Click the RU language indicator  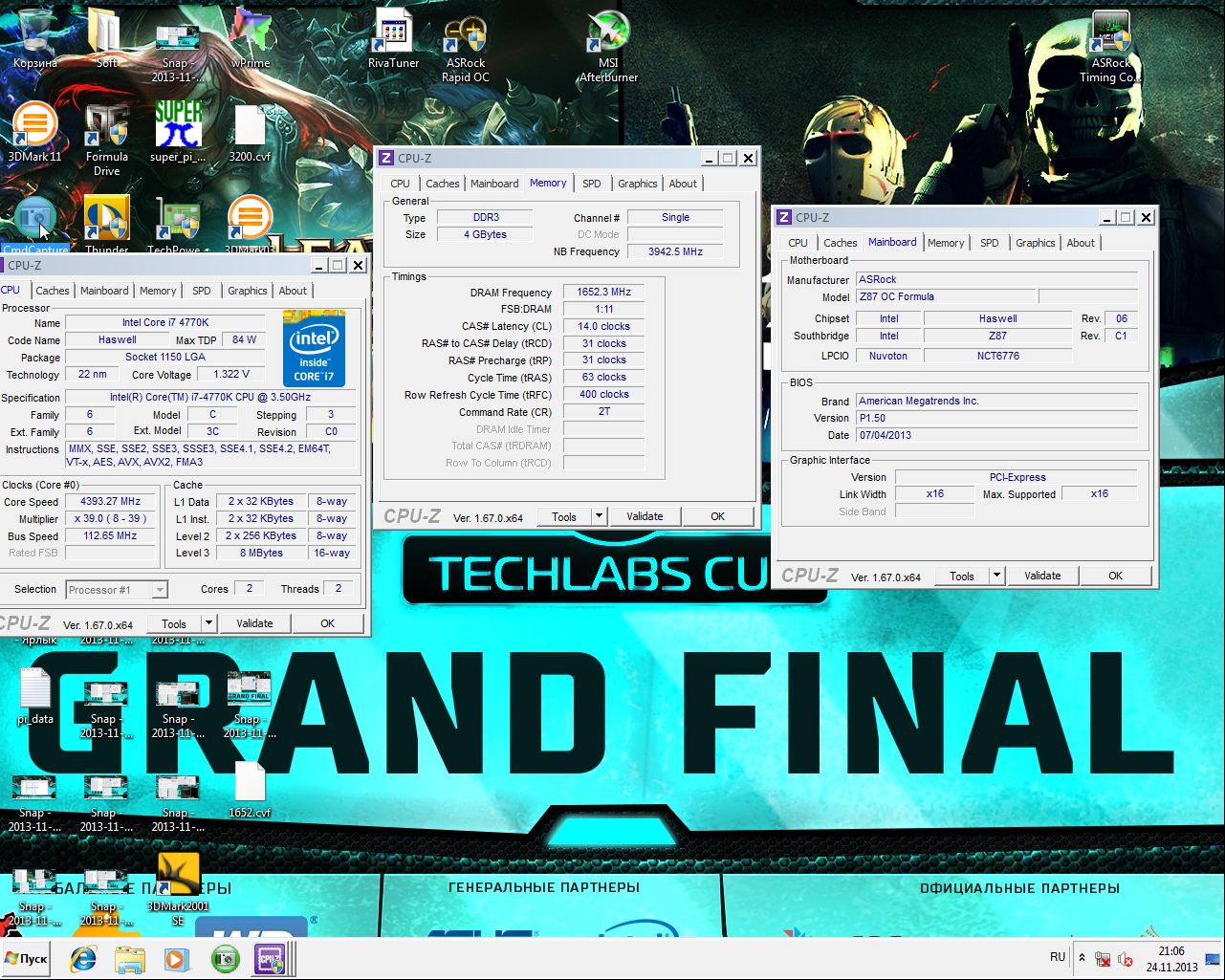1057,957
